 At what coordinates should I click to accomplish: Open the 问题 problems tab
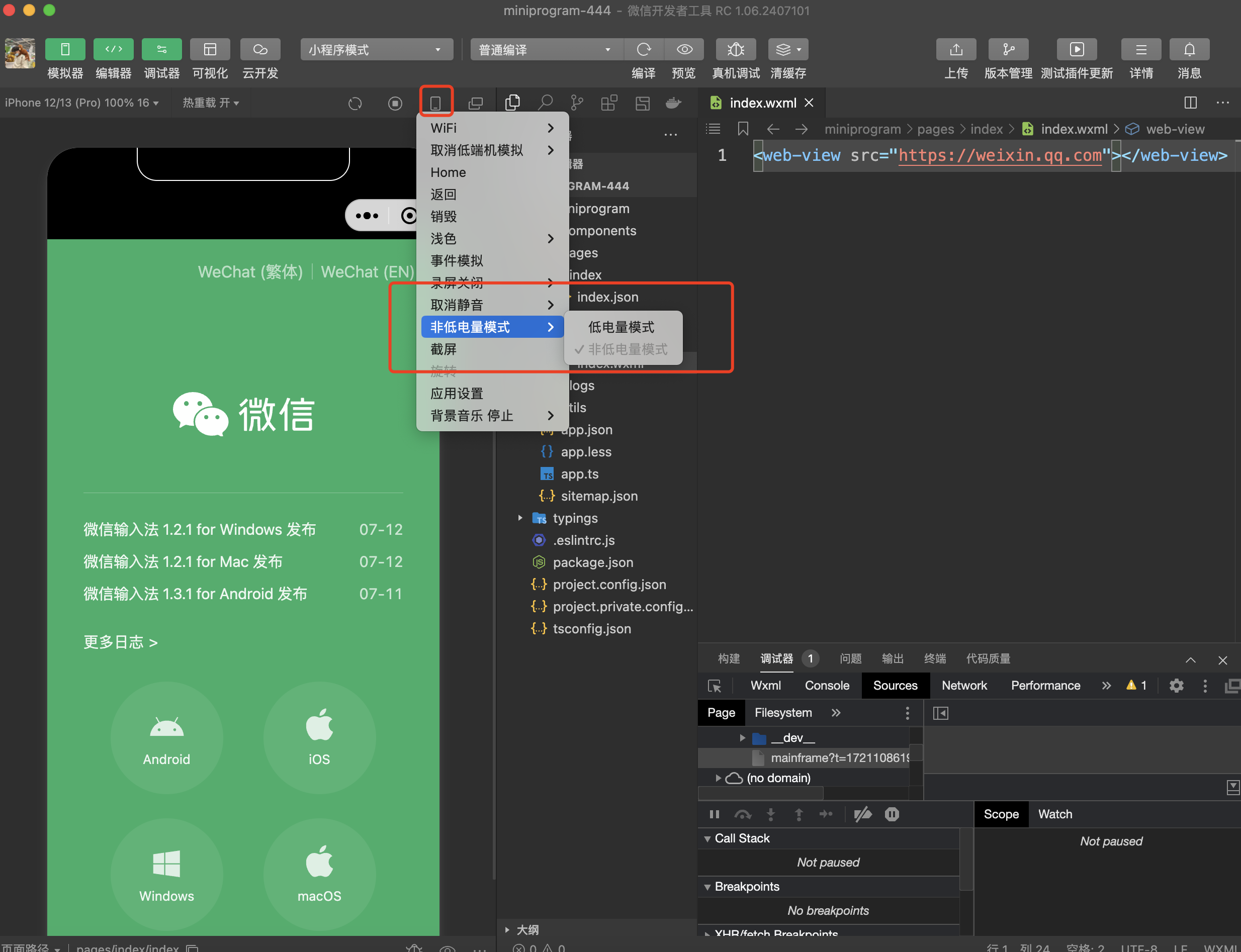pos(850,658)
